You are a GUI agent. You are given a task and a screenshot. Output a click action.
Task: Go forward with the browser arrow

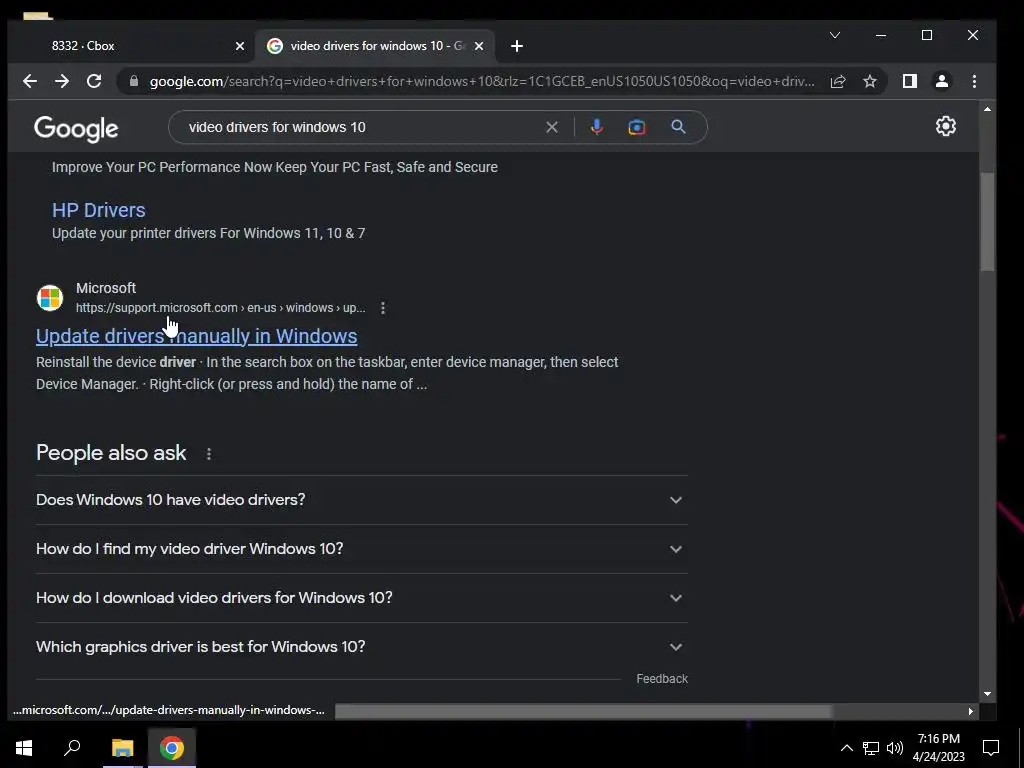(x=62, y=81)
